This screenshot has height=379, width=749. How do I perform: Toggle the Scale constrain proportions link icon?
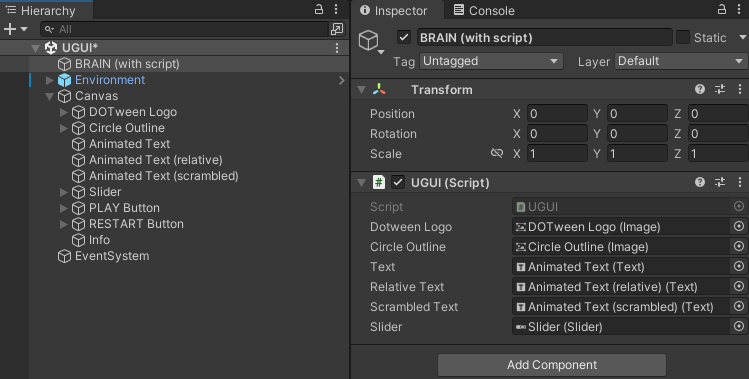point(497,153)
